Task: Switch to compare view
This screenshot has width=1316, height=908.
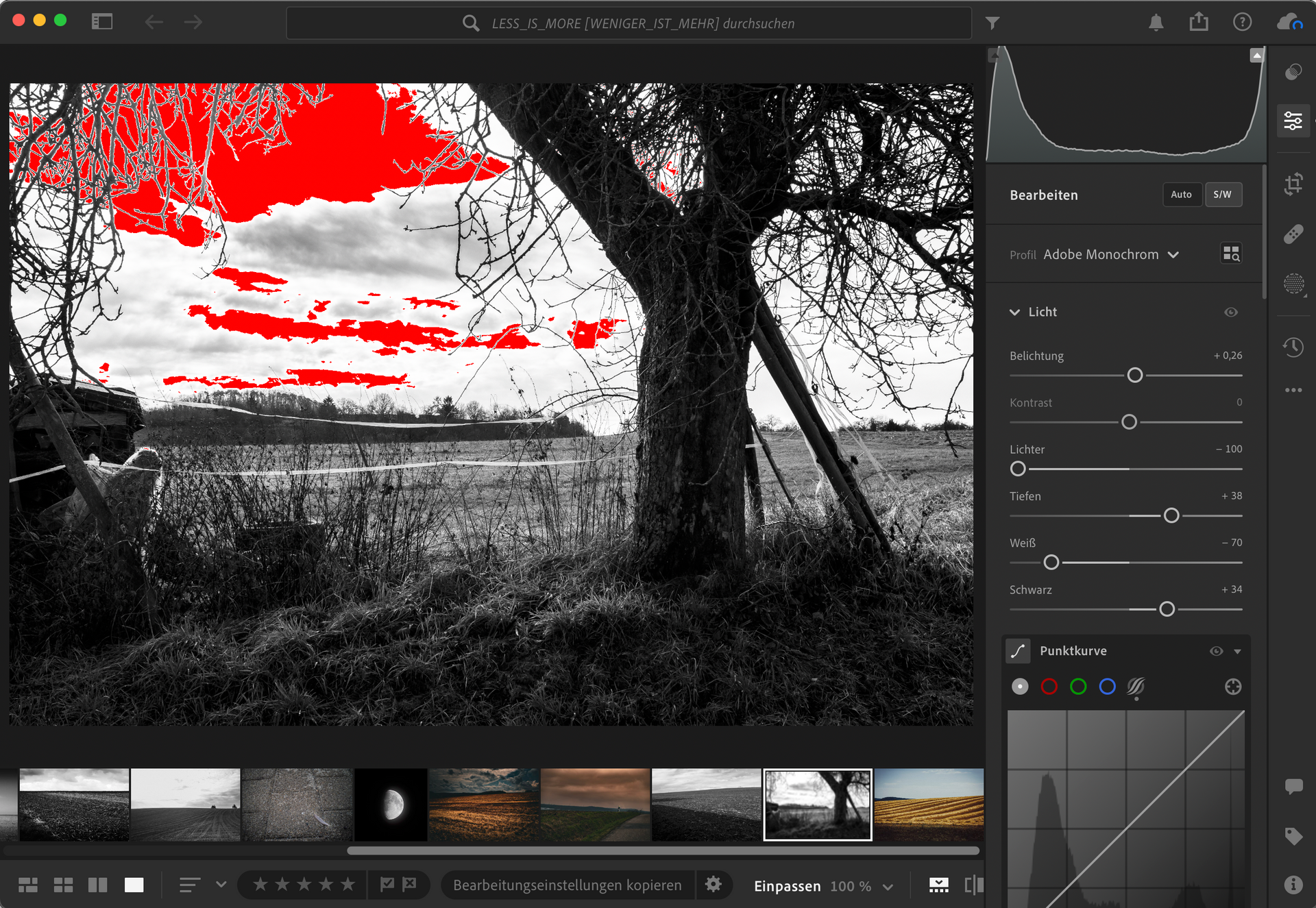Action: 98,885
